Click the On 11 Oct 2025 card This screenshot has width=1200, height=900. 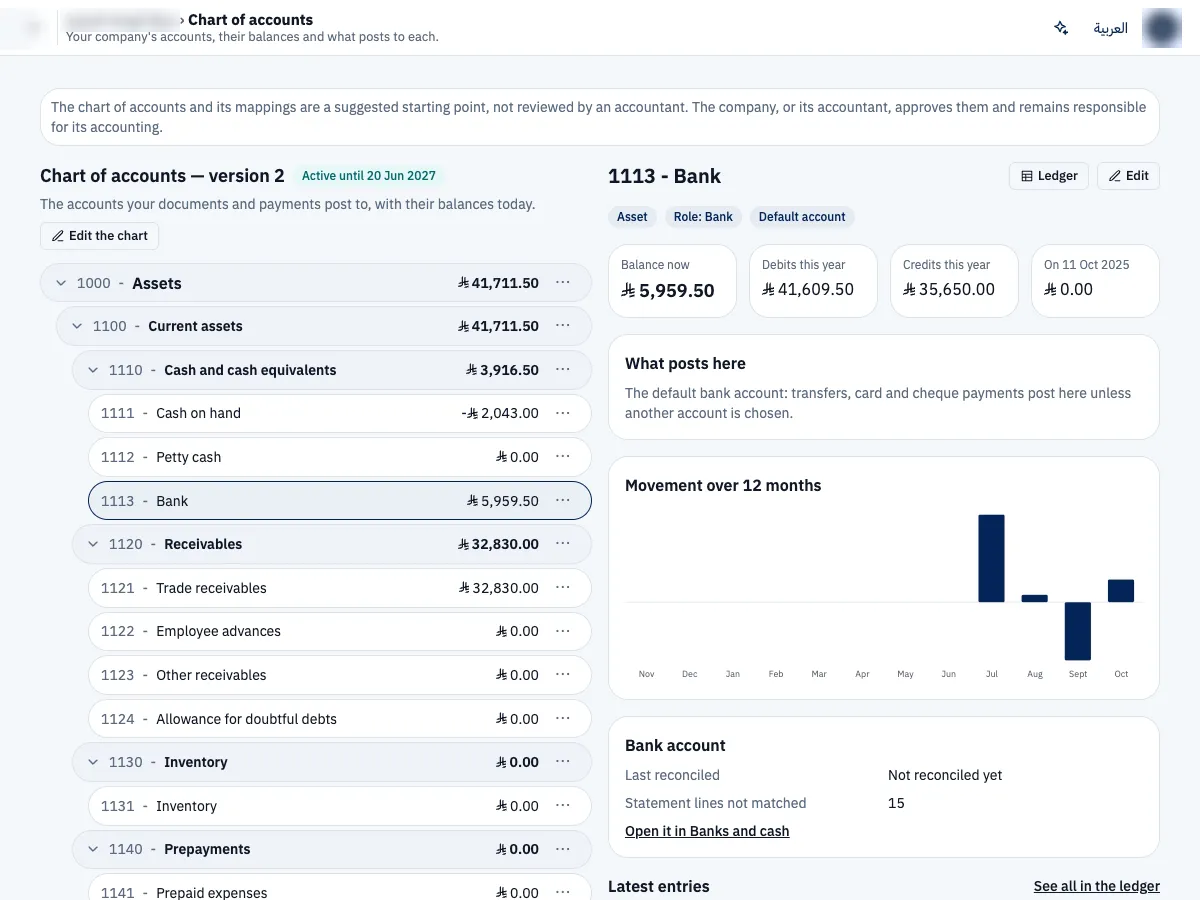click(x=1095, y=281)
